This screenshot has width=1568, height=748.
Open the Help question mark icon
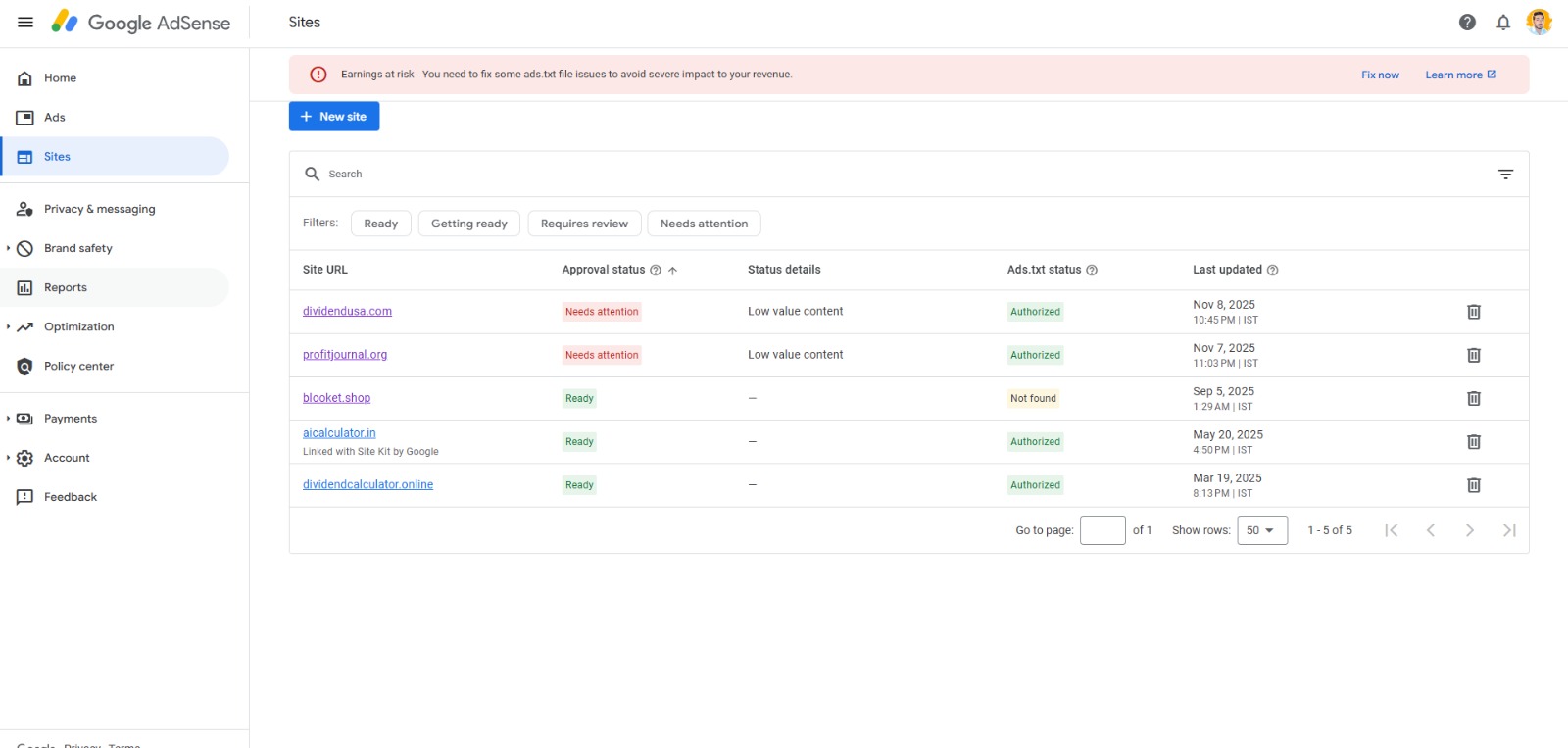1467,23
